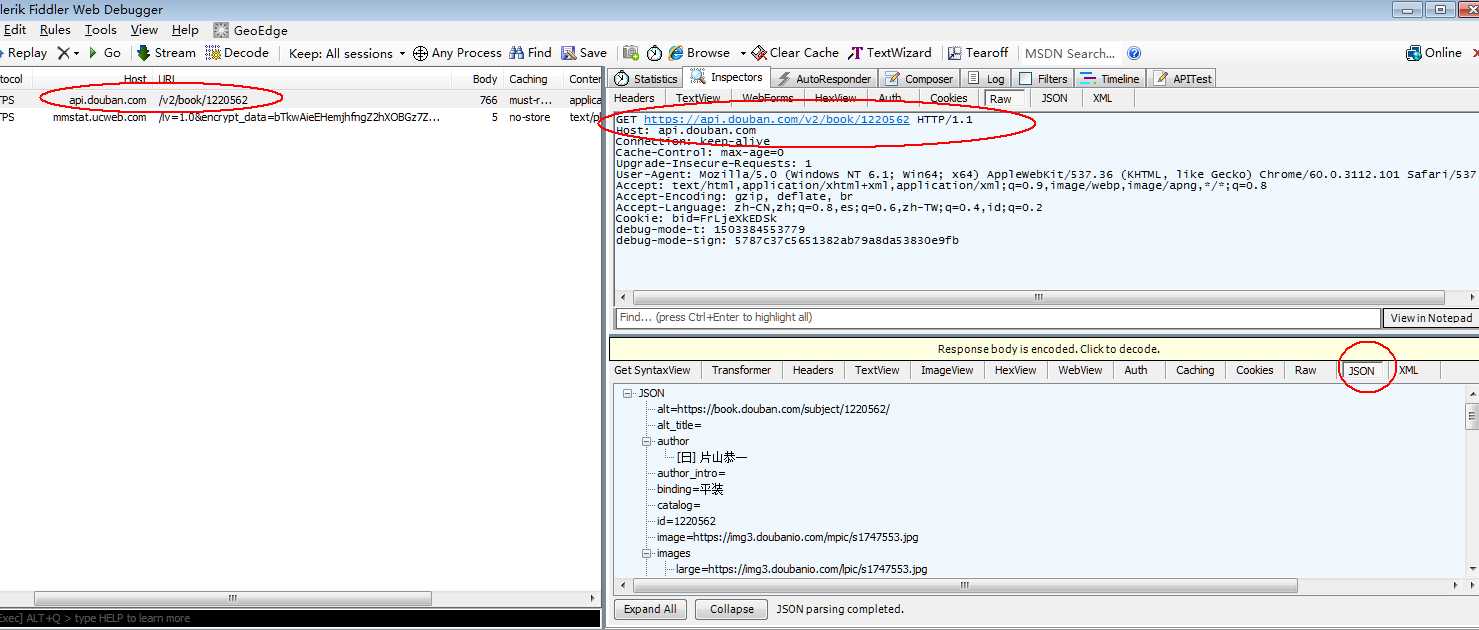Open the response Caching tab
The image size is (1479, 630).
click(x=1195, y=370)
